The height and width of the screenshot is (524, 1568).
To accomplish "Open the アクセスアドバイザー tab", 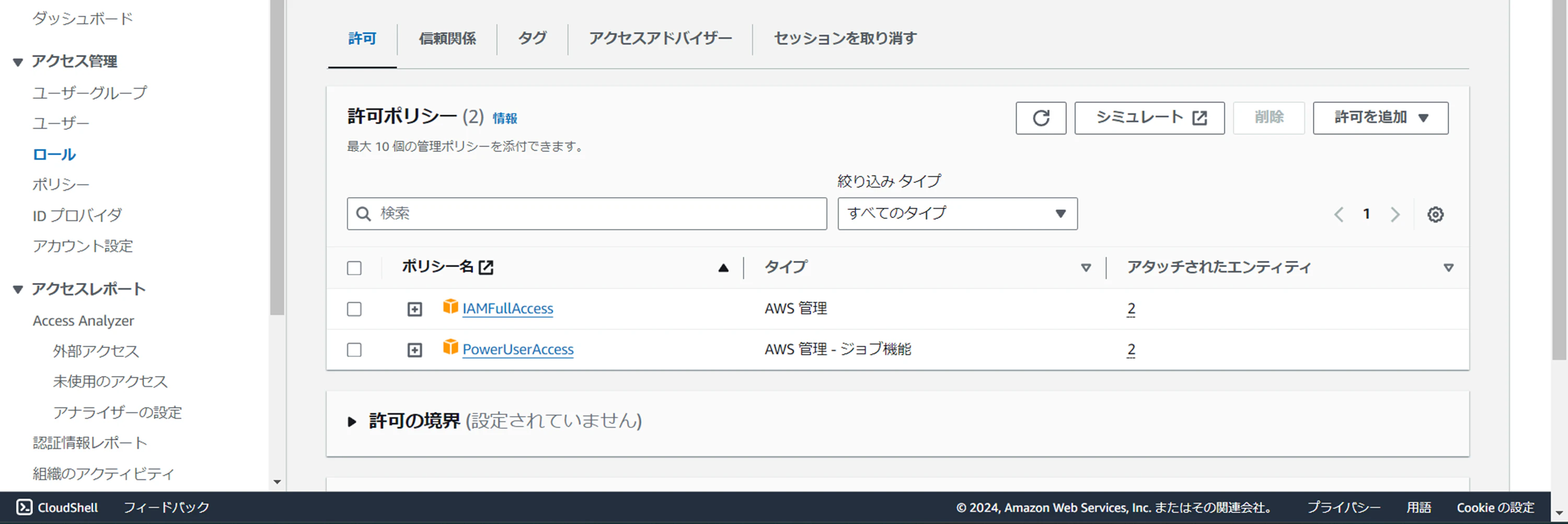I will (x=660, y=38).
